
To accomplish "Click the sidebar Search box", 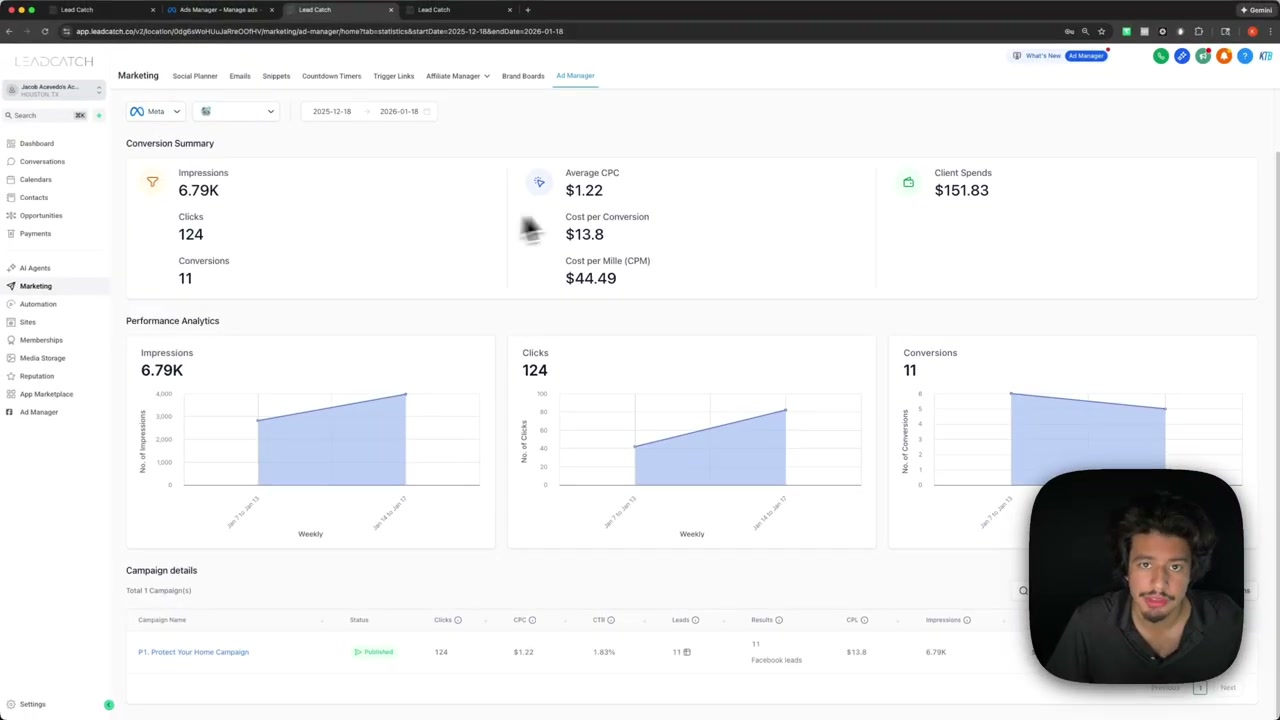I will [x=45, y=115].
